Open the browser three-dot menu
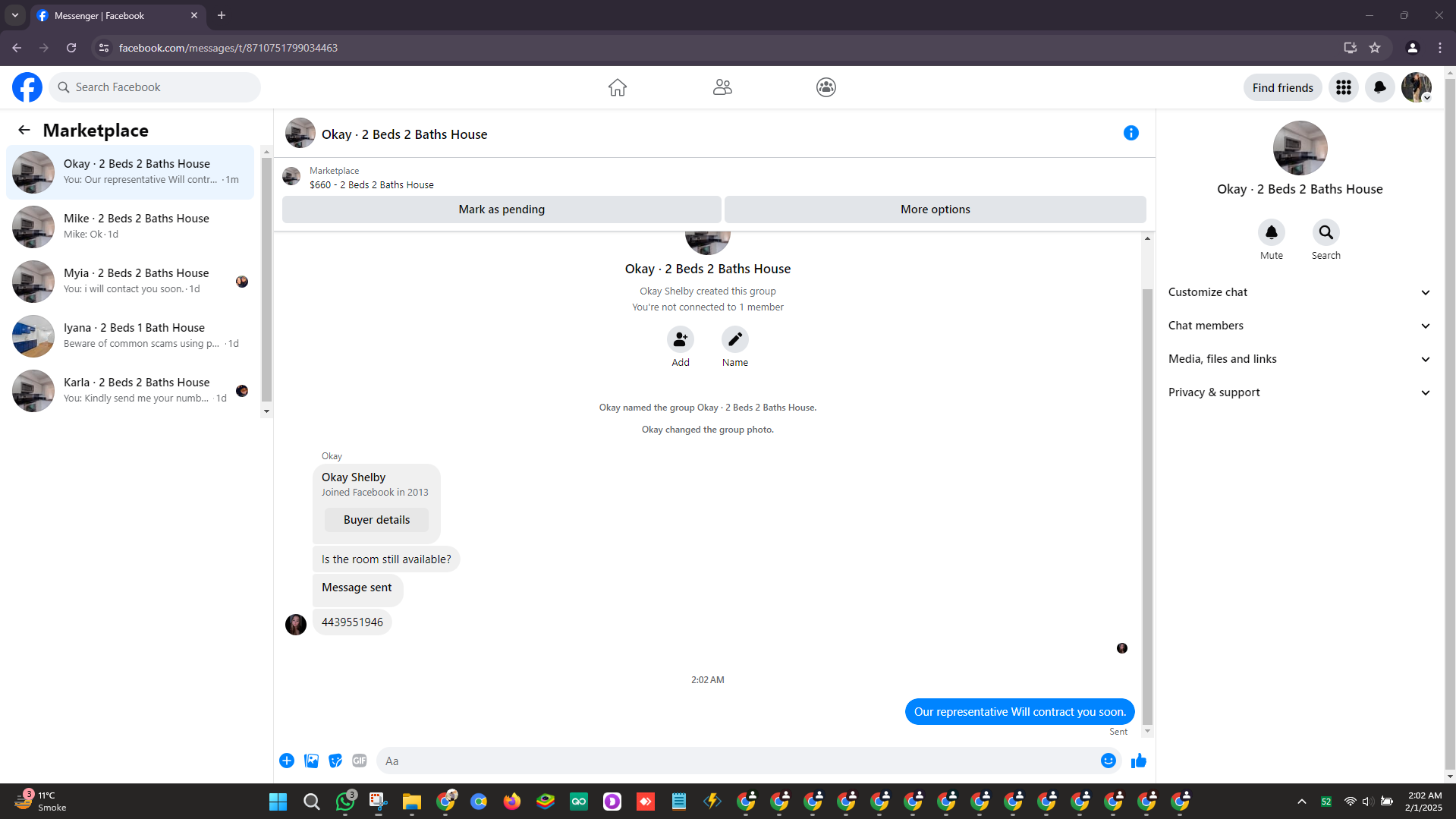The width and height of the screenshot is (1456, 819). coord(1439,48)
